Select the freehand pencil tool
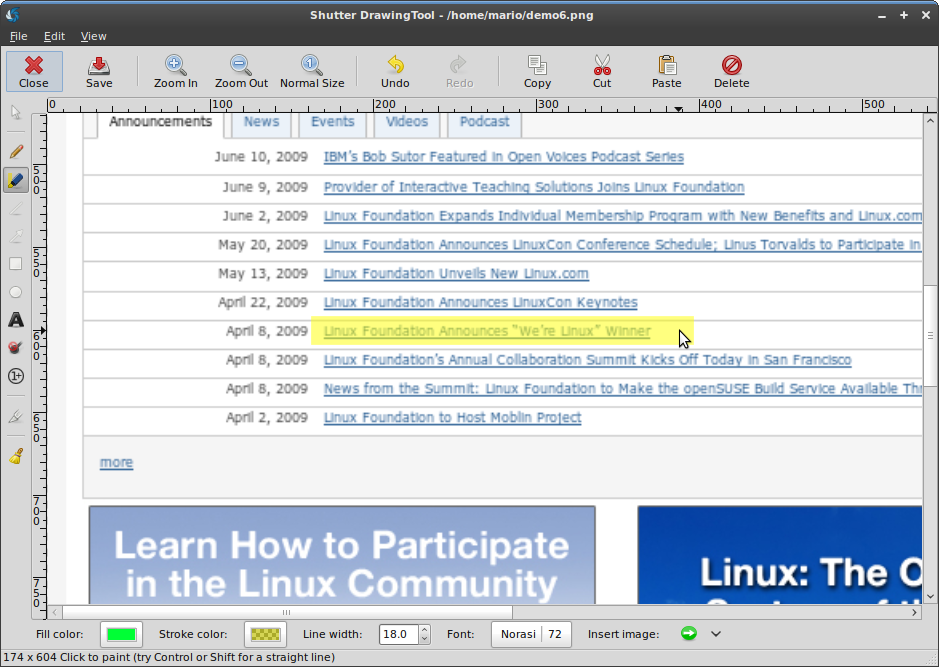Viewport: 939px width, 667px height. [15, 152]
